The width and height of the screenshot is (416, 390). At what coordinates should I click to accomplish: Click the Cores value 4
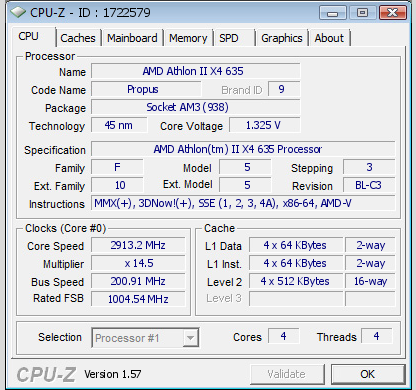[x=284, y=336]
